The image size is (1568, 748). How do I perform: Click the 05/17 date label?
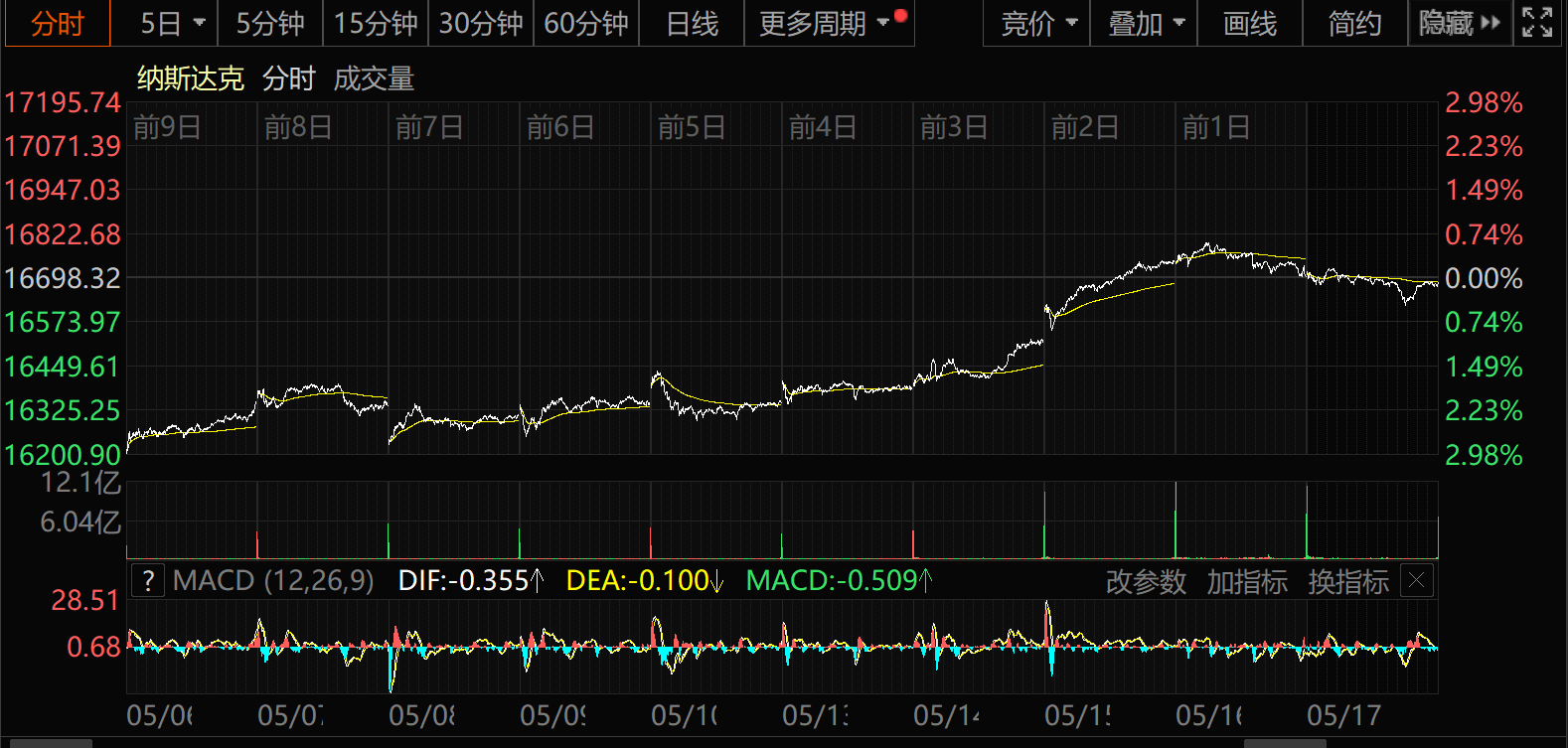1343,715
